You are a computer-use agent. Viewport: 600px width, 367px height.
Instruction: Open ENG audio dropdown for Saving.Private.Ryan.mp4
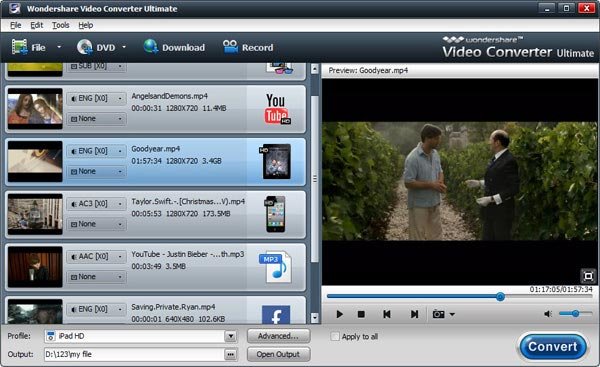coord(96,309)
